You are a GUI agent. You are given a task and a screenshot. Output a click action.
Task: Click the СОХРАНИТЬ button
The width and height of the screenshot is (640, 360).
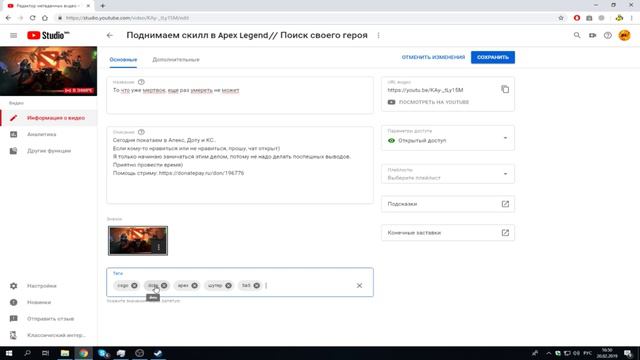(493, 57)
